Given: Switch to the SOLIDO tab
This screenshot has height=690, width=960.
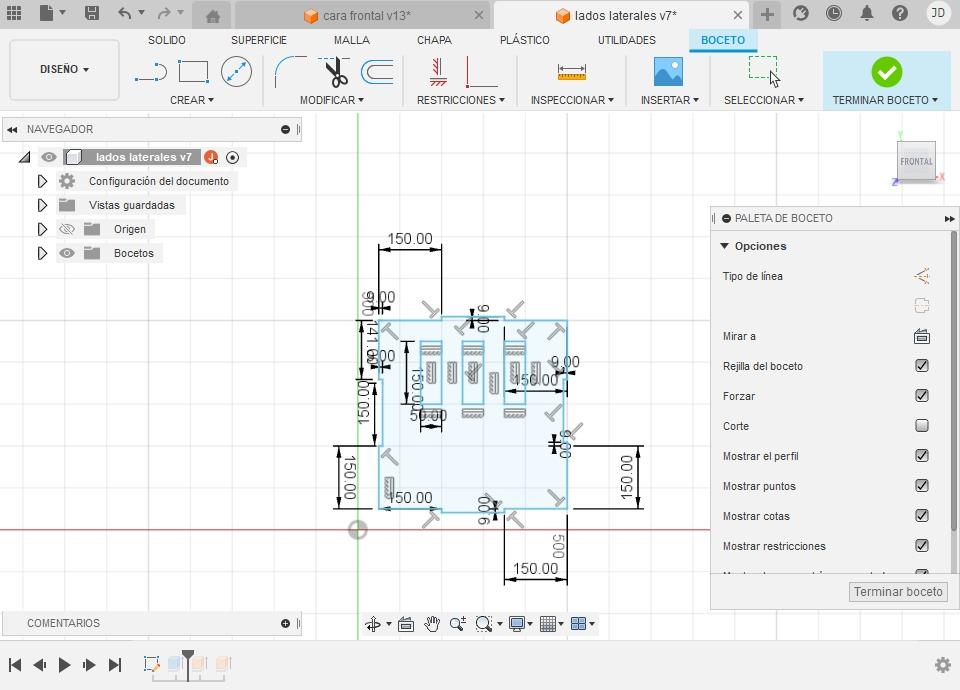Looking at the screenshot, I should tap(167, 40).
